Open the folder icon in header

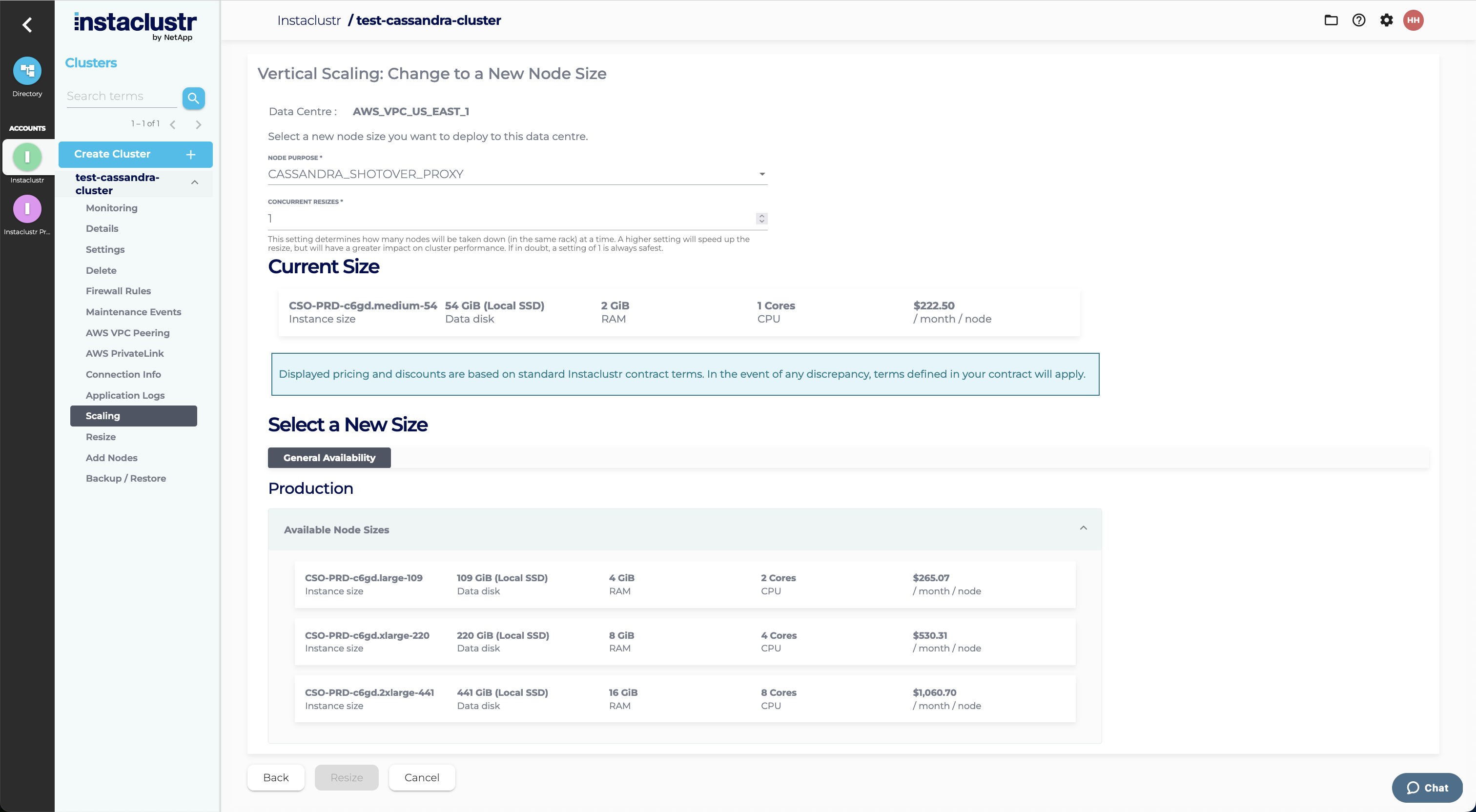(1331, 20)
